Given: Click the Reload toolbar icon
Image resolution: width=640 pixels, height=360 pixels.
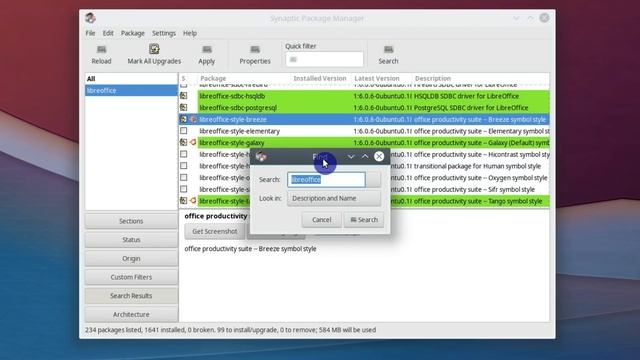Looking at the screenshot, I should coord(101,50).
